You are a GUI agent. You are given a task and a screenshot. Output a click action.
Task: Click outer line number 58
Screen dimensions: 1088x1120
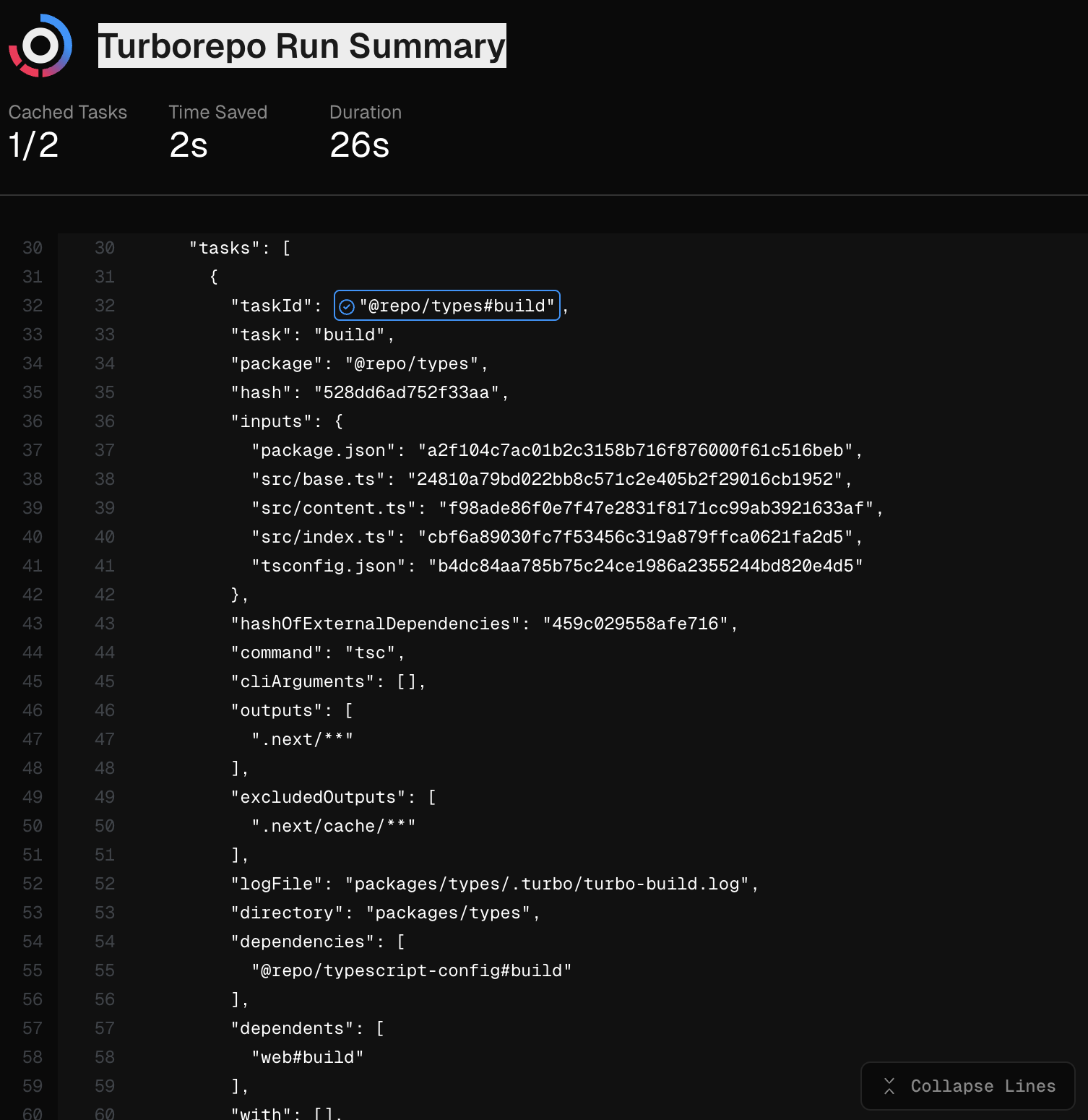click(33, 1057)
